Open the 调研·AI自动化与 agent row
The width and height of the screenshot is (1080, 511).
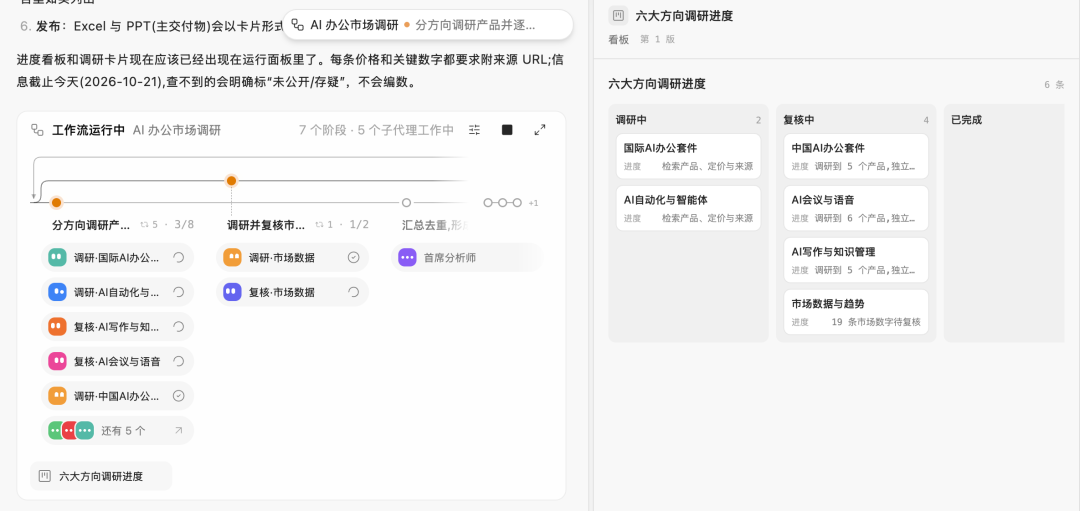pyautogui.click(x=118, y=292)
